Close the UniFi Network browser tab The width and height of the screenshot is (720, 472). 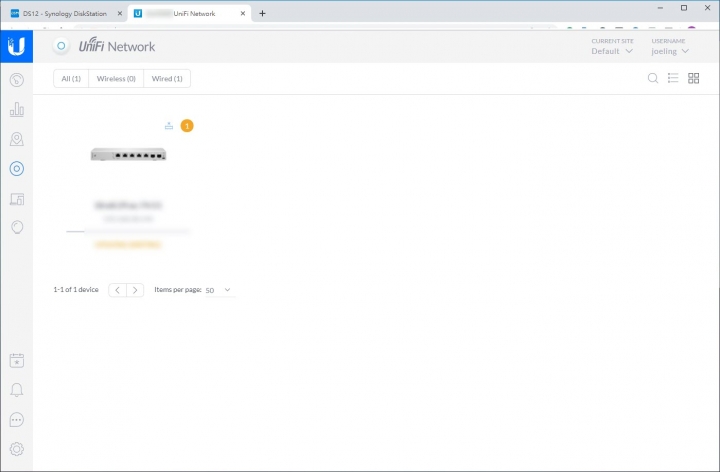[x=243, y=14]
